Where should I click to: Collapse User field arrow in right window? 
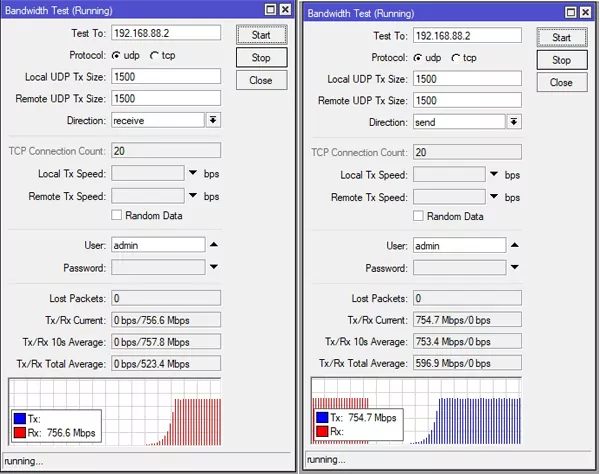515,245
